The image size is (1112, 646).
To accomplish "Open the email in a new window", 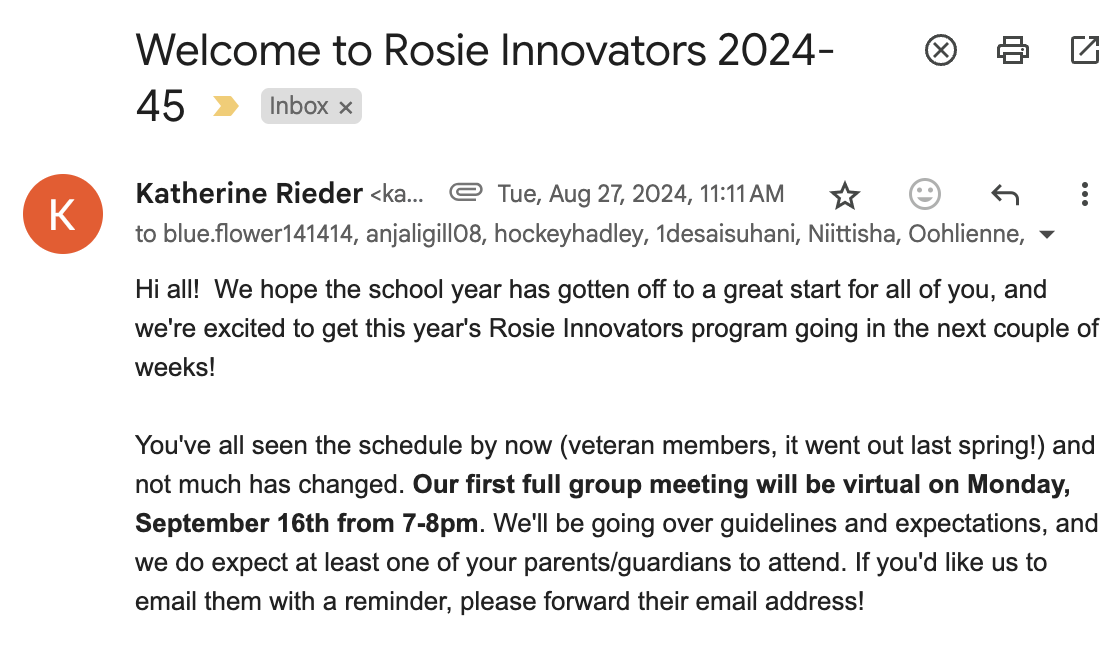I will [1084, 50].
